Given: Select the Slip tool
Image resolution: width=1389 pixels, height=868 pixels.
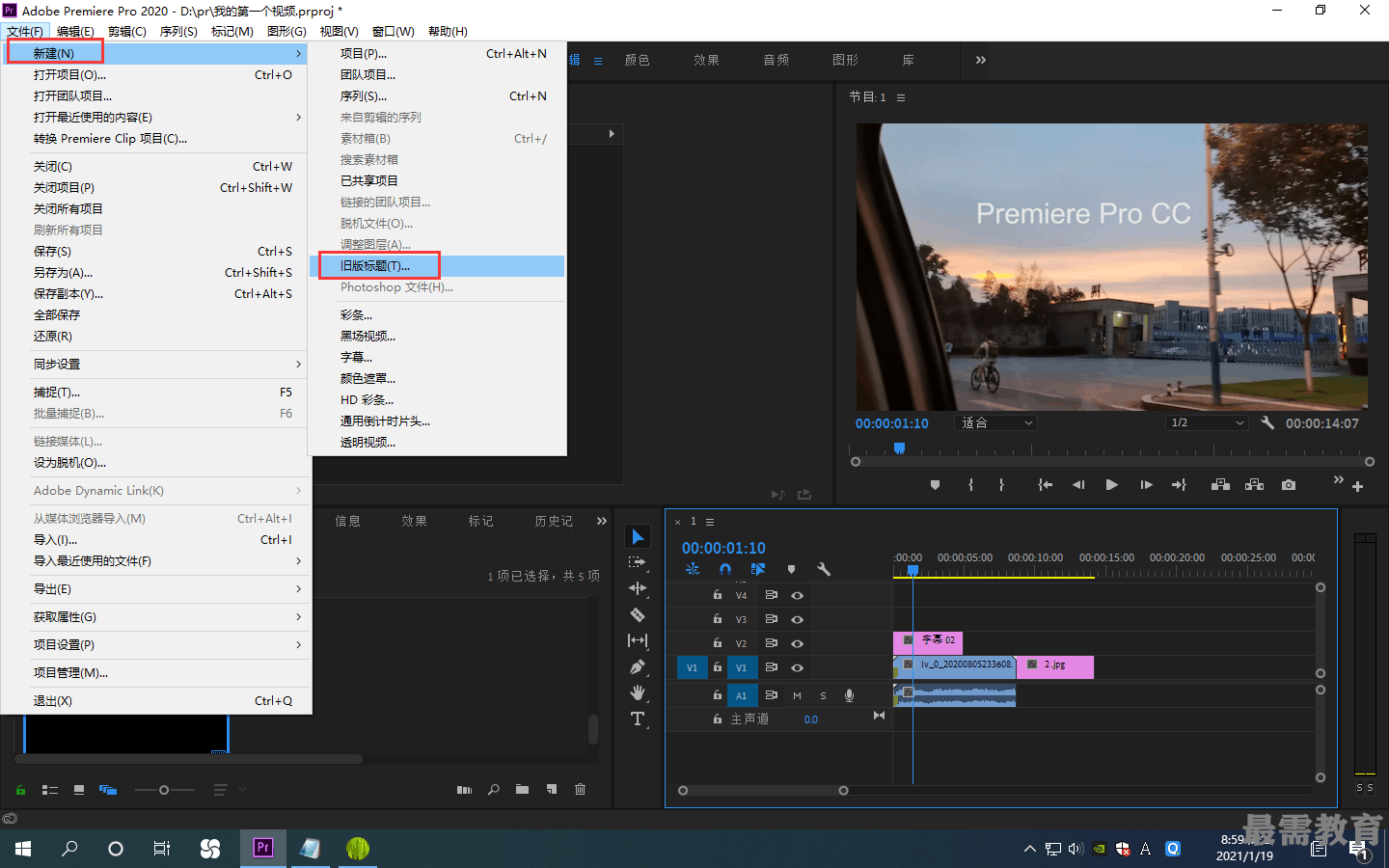Looking at the screenshot, I should click(x=638, y=640).
